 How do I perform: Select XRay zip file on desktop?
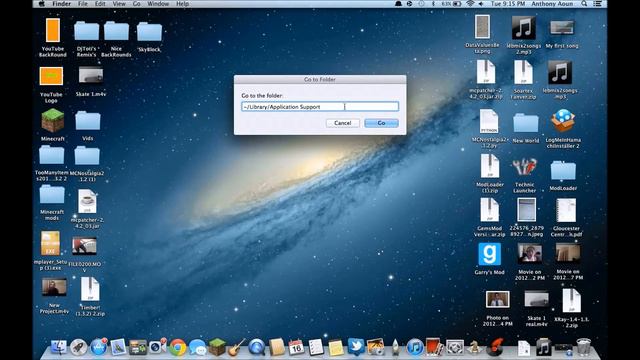tap(571, 300)
